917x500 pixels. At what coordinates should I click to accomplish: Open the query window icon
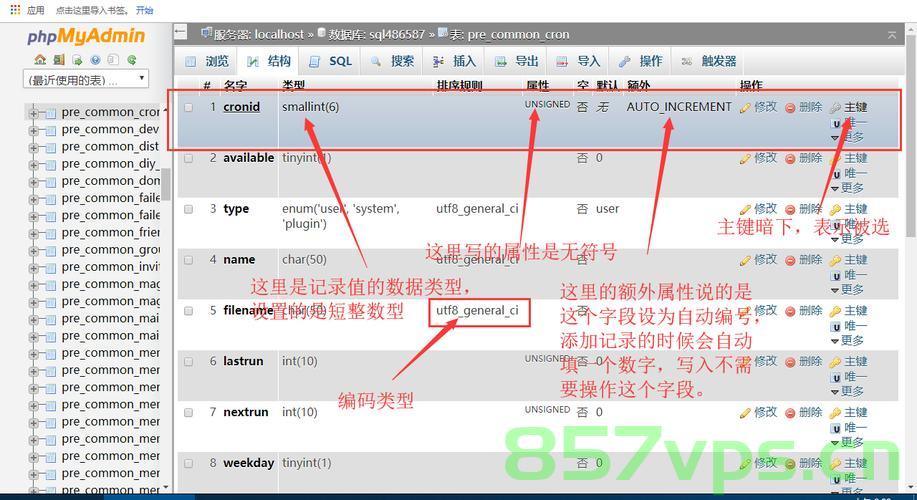point(77,60)
